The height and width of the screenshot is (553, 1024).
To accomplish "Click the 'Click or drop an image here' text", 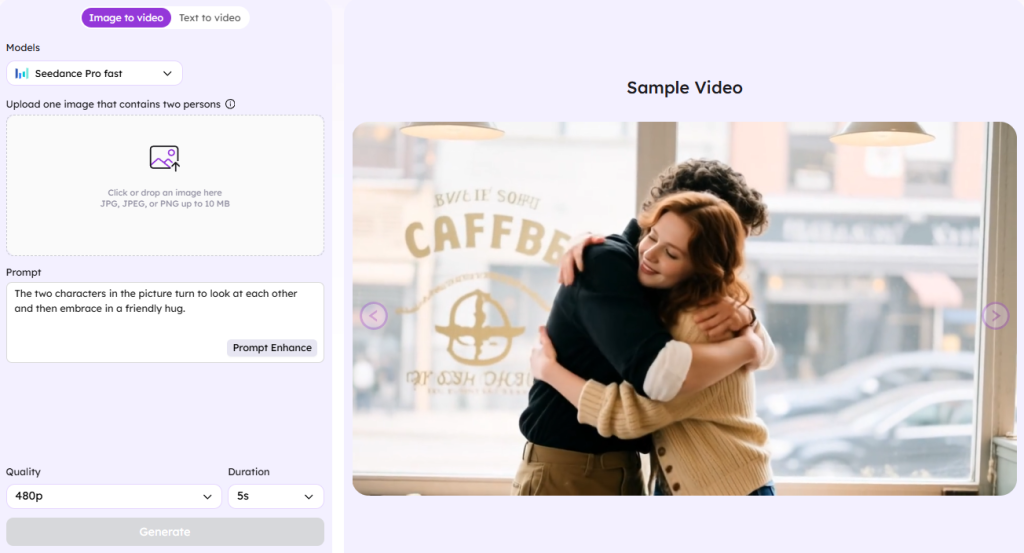I will coord(165,193).
